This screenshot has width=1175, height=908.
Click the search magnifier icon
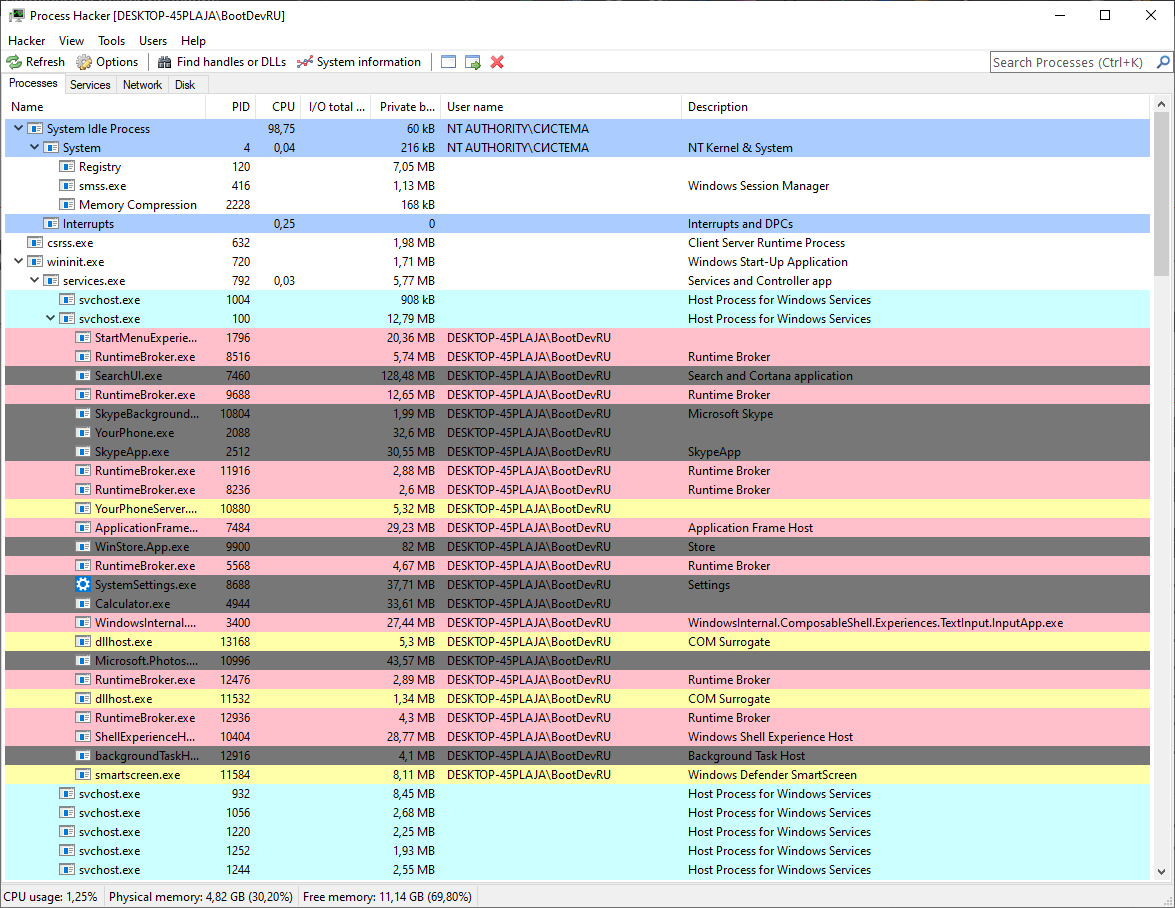1163,62
